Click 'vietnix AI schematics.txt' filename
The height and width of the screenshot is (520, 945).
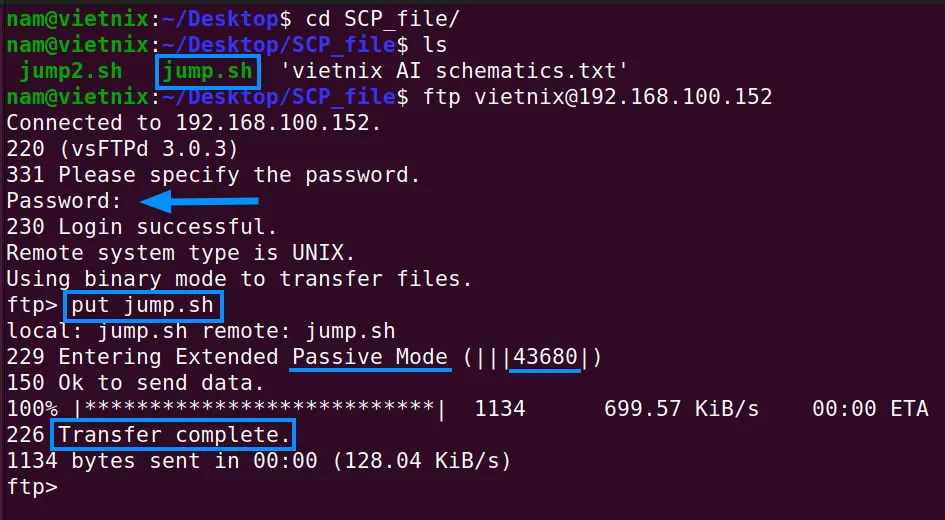pos(454,71)
